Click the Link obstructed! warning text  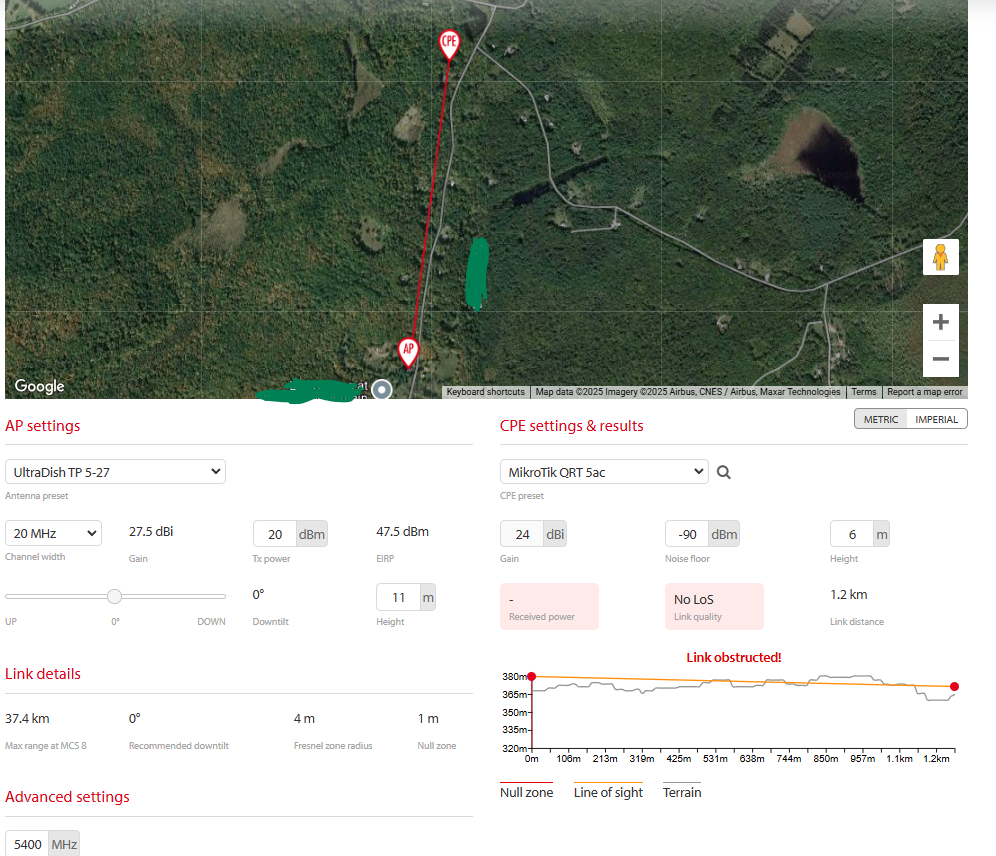pos(734,657)
